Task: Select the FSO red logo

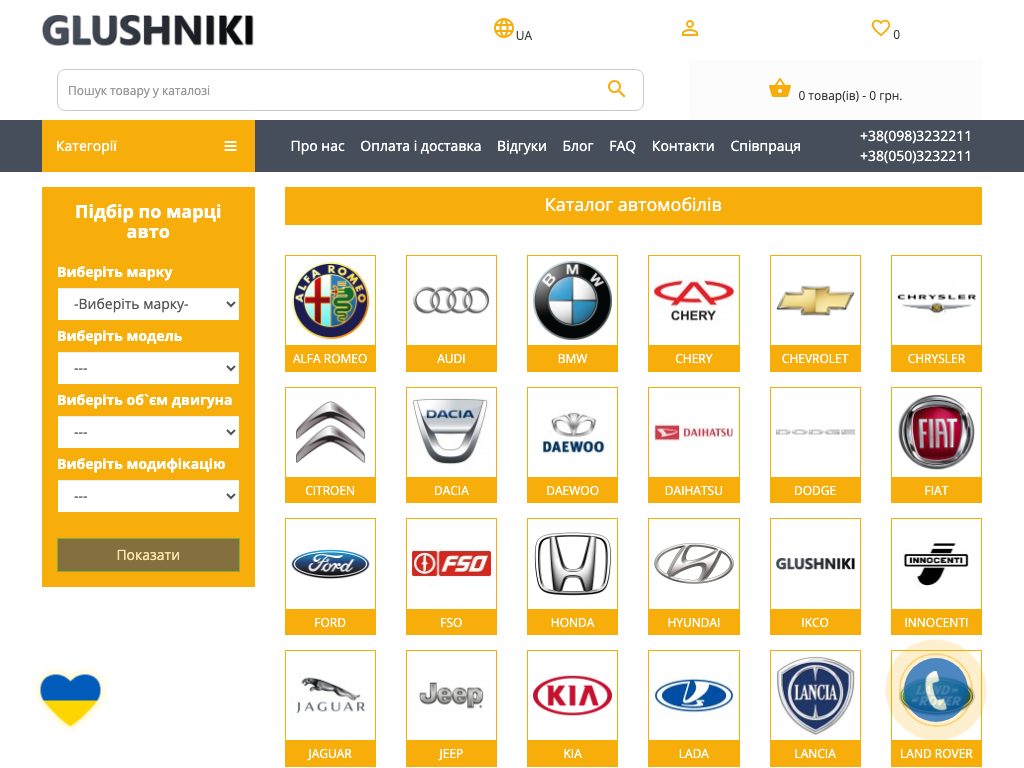Action: (x=451, y=564)
